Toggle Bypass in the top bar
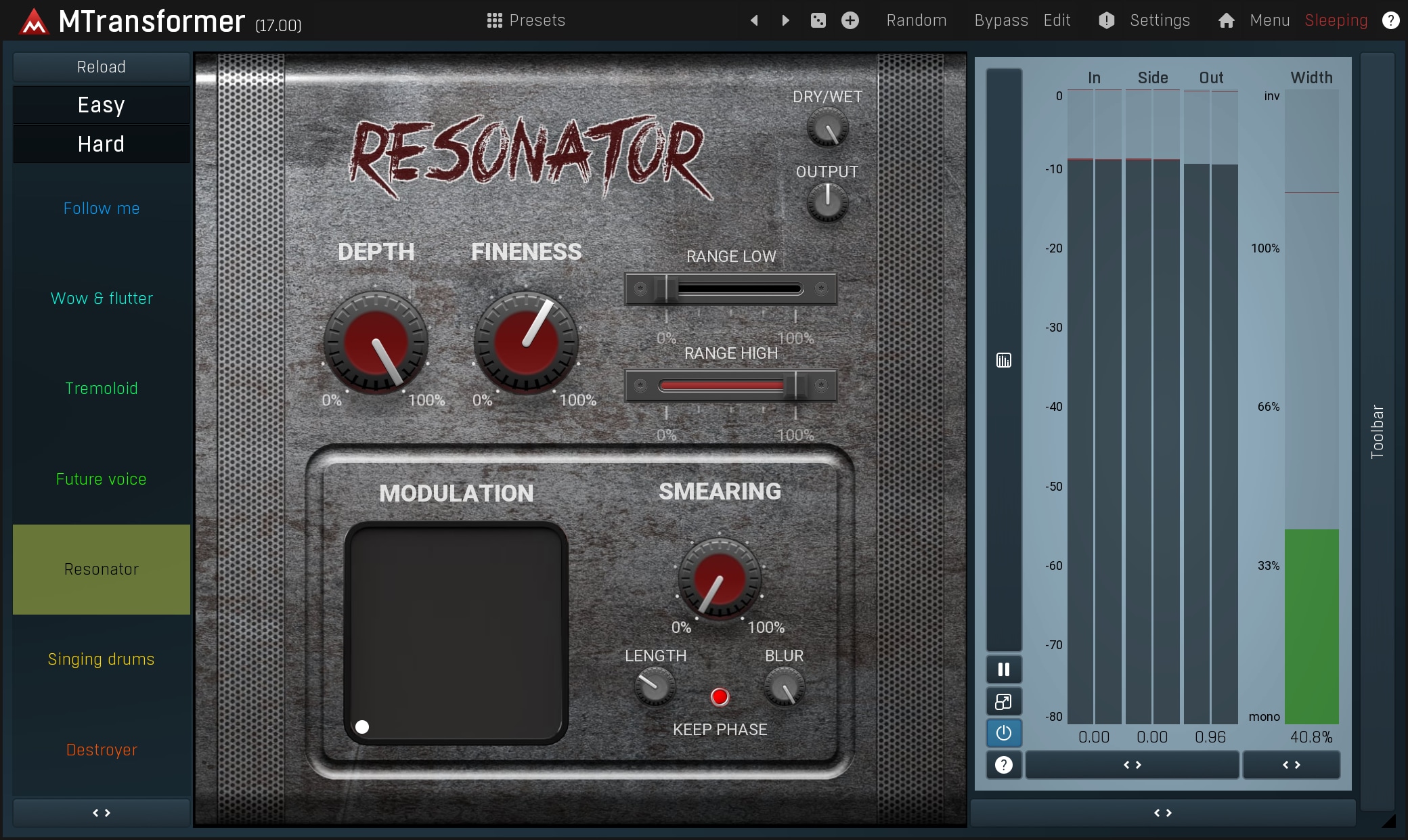Viewport: 1408px width, 840px height. coord(1000,20)
